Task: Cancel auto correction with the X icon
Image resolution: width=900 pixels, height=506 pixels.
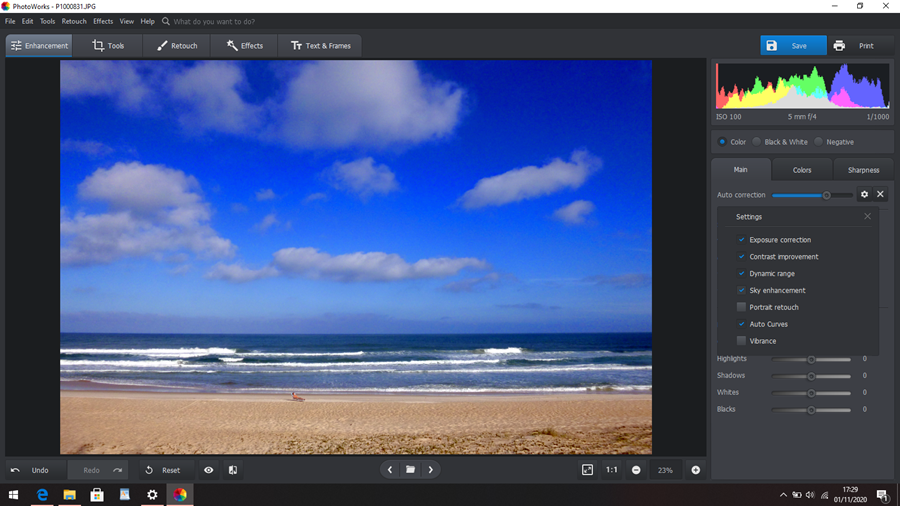Action: click(x=880, y=194)
